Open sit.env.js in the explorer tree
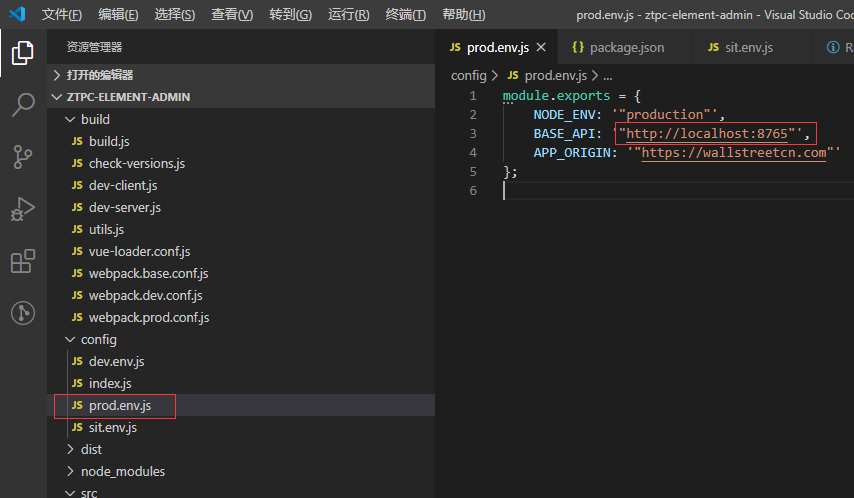 tap(241, 428)
